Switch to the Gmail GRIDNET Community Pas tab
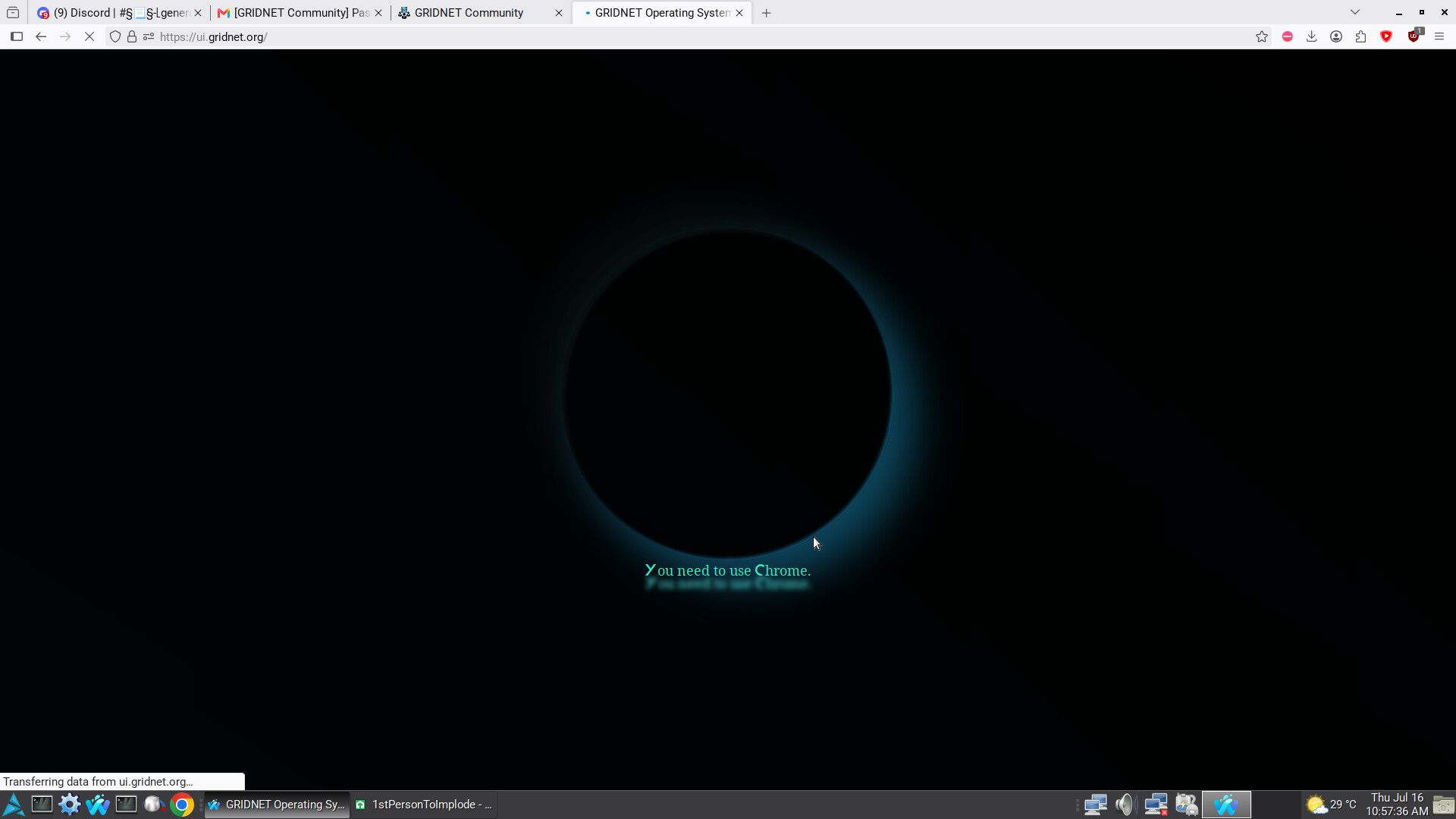 click(300, 13)
